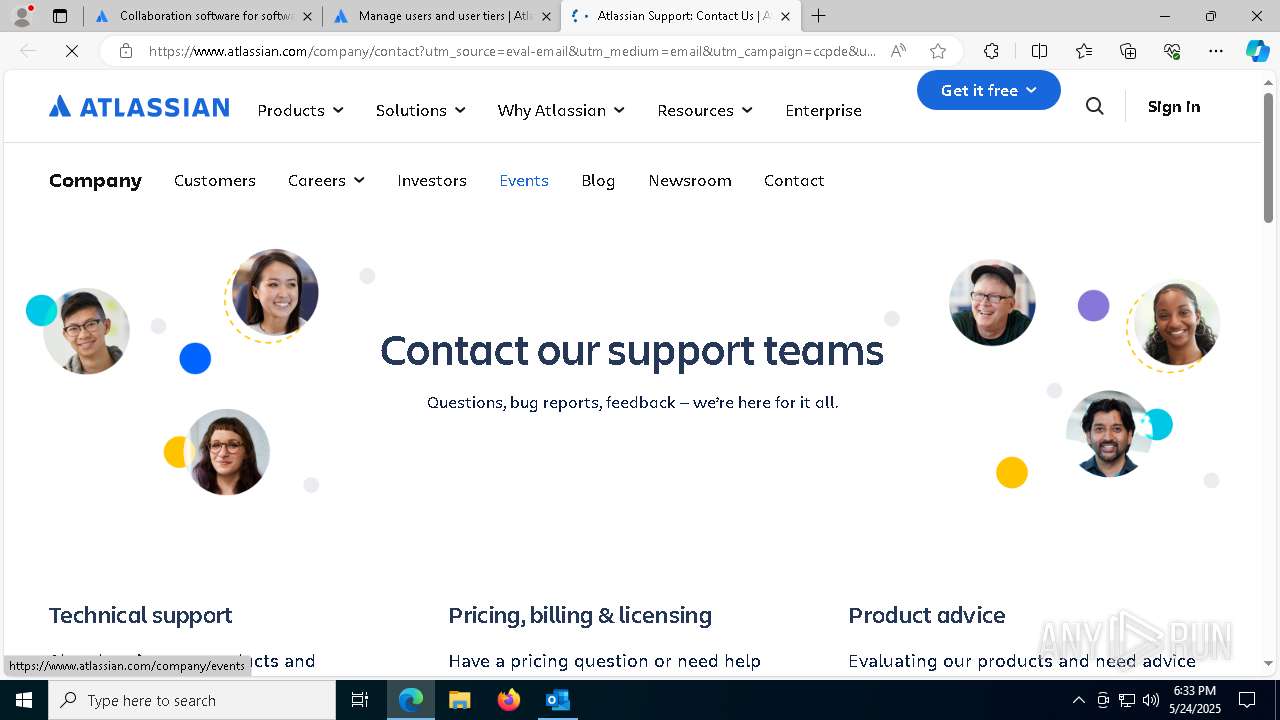Image resolution: width=1280 pixels, height=720 pixels.
Task: Click Pricing, billing & licensing heading
Action: (580, 615)
